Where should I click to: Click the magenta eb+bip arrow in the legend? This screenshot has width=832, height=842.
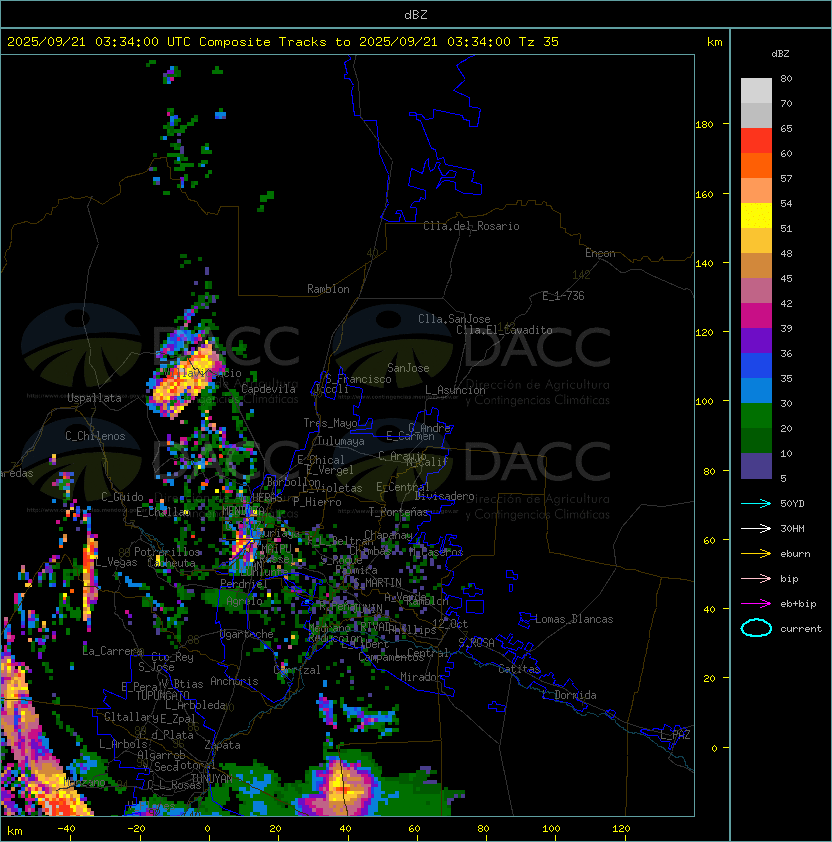(756, 604)
